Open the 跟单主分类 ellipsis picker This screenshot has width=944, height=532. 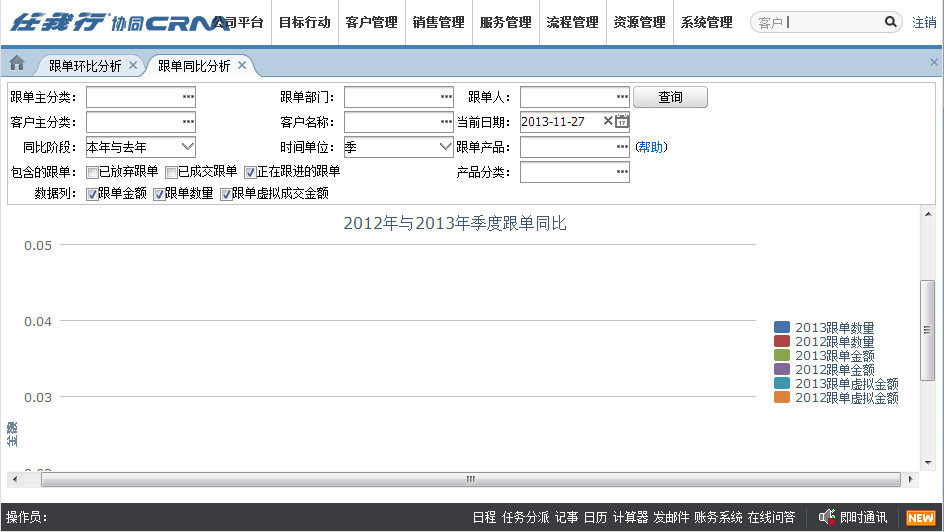(188, 97)
